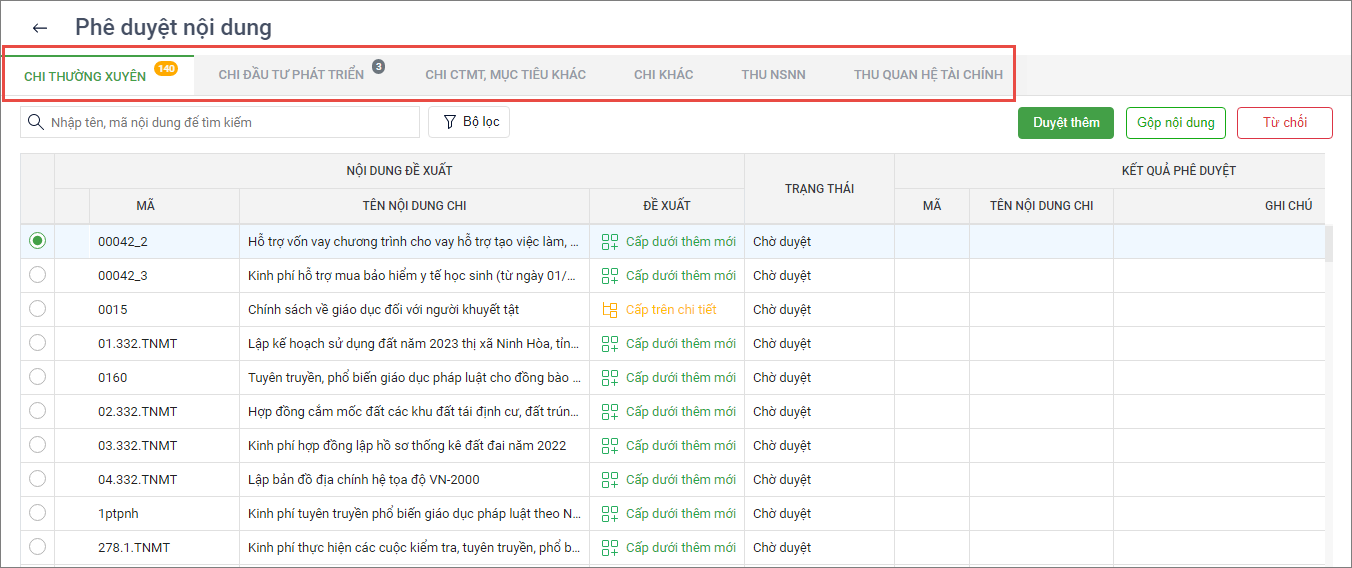
Task: Select the radio button for row 1ptpnh
Action: coord(38,513)
